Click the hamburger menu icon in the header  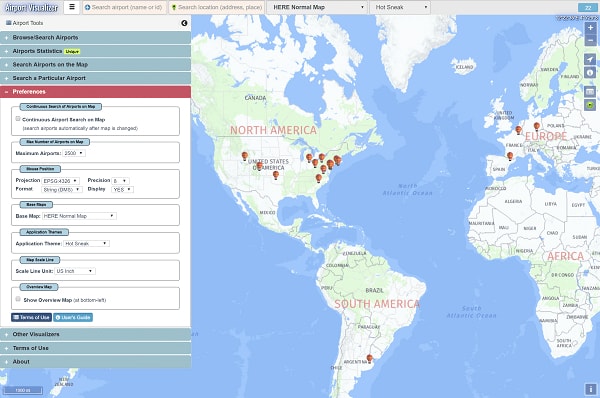[72, 7]
